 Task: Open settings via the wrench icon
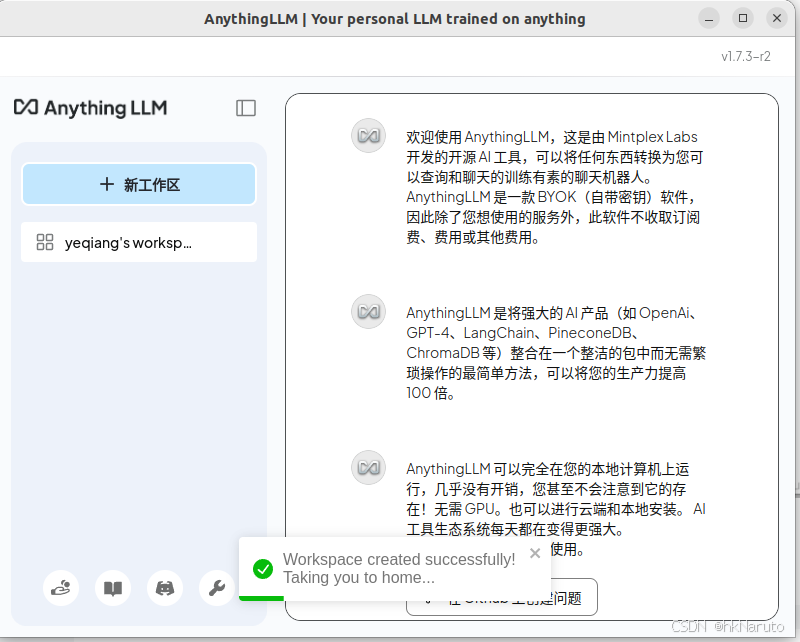point(217,588)
